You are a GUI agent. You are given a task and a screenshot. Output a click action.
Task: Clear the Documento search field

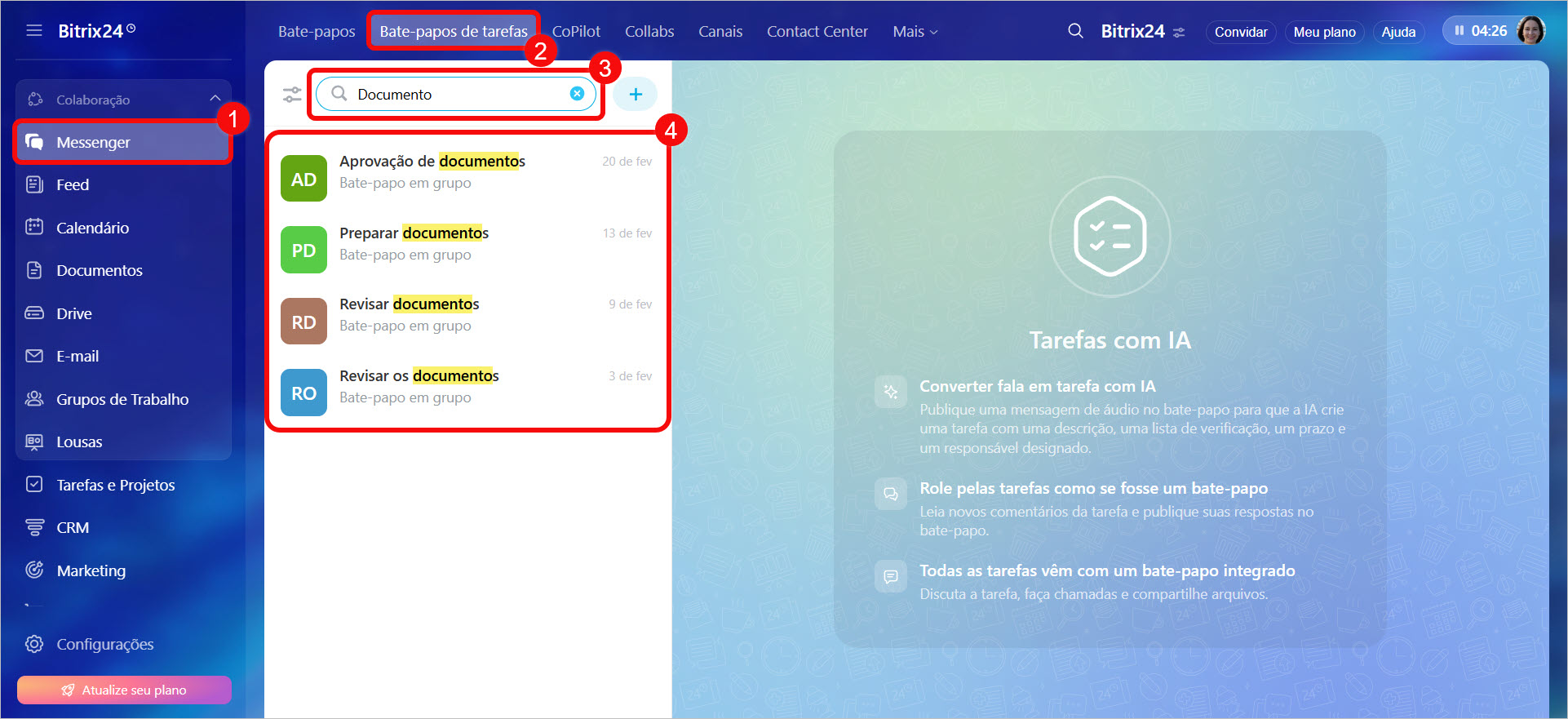(x=577, y=94)
